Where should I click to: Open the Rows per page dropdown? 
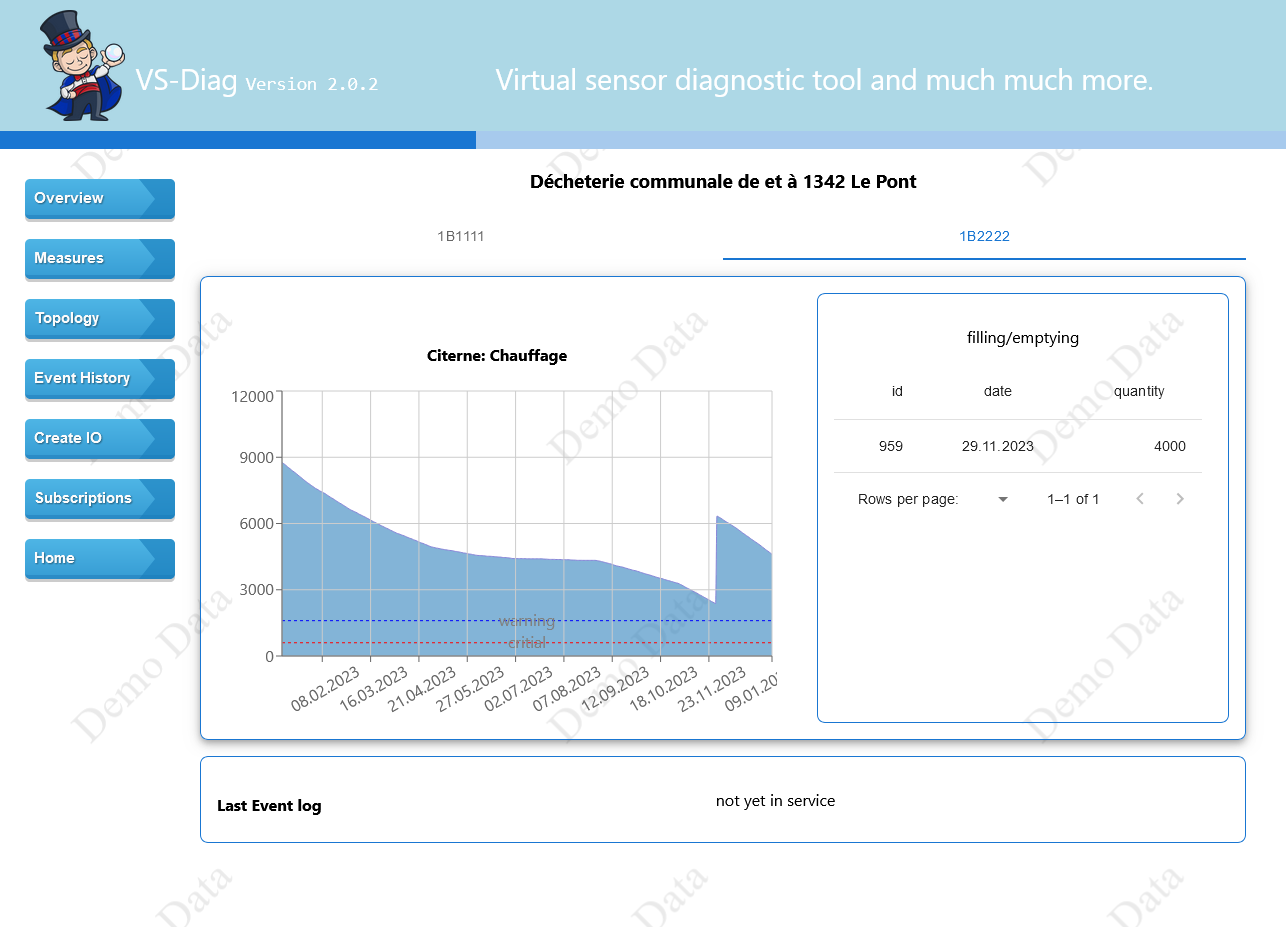(x=1002, y=499)
